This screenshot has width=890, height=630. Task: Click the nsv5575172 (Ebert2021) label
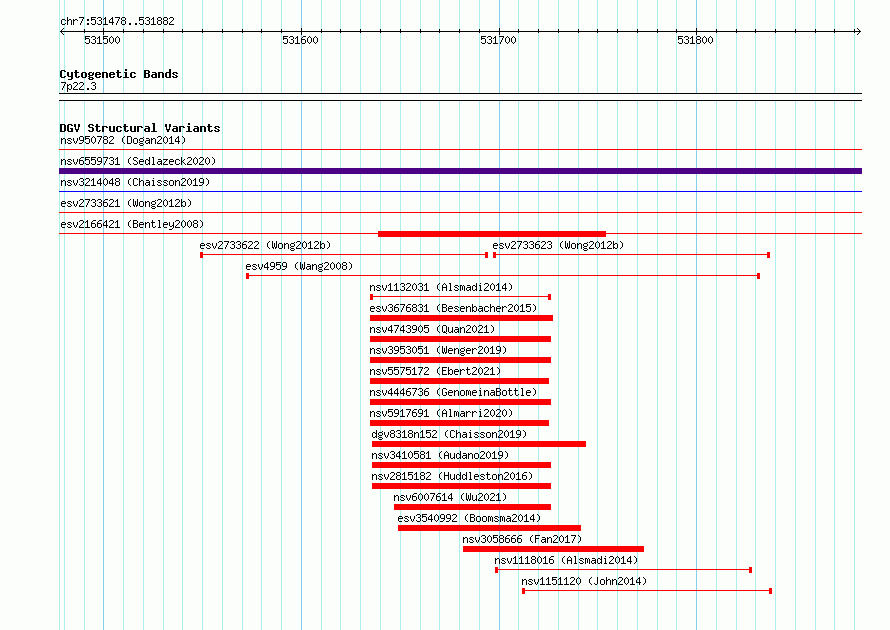435,371
